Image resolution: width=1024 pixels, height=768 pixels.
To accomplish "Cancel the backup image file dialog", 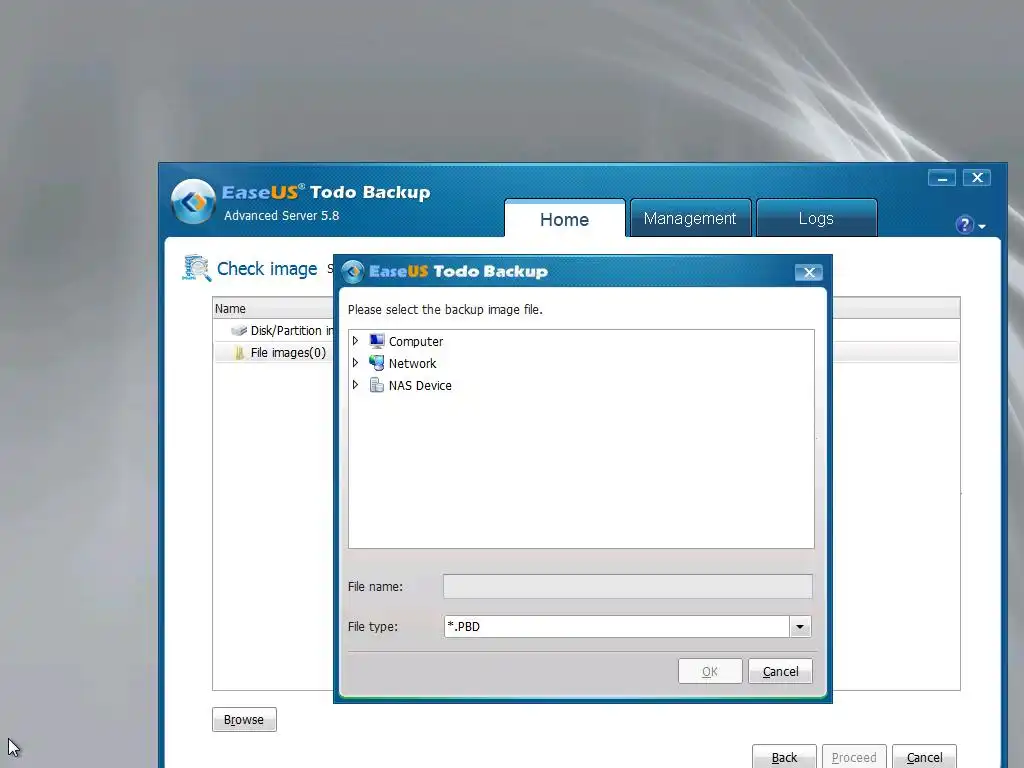I will (x=780, y=671).
